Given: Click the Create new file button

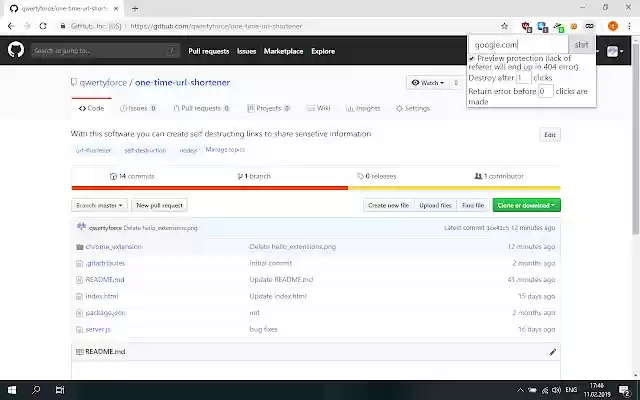Looking at the screenshot, I should point(389,205).
